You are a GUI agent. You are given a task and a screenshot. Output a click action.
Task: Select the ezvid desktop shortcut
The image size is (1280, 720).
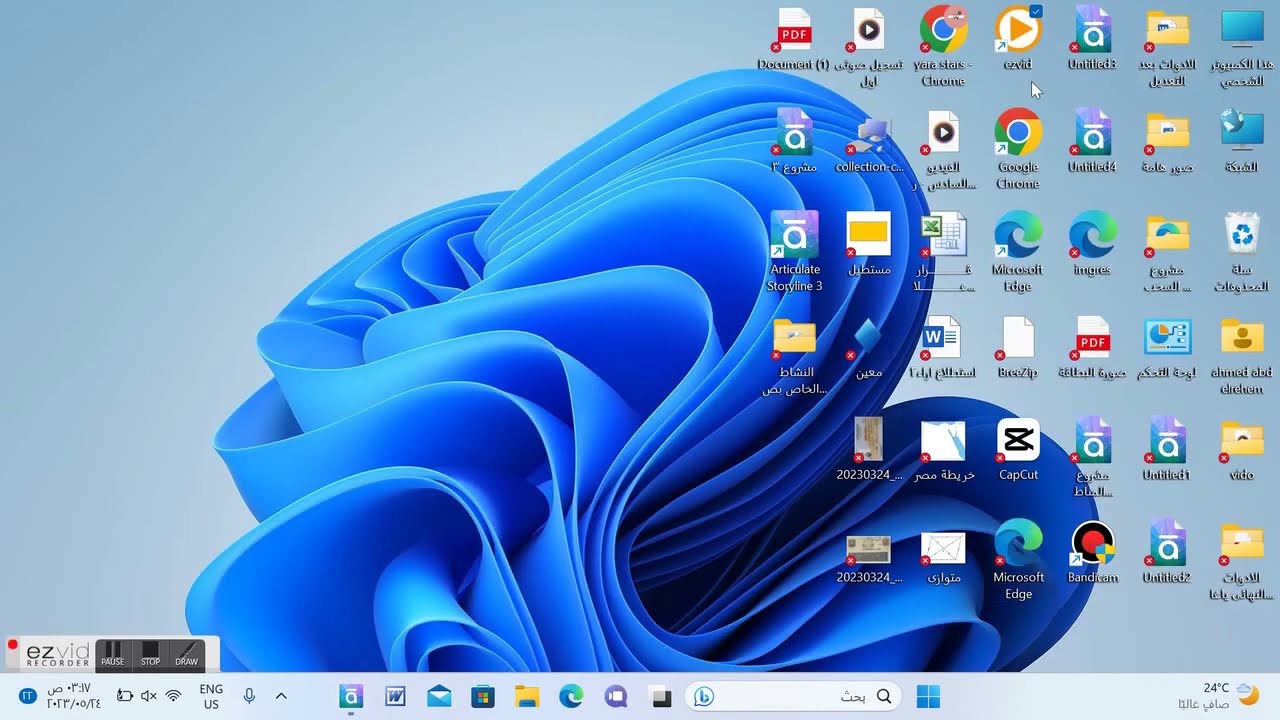click(x=1018, y=40)
